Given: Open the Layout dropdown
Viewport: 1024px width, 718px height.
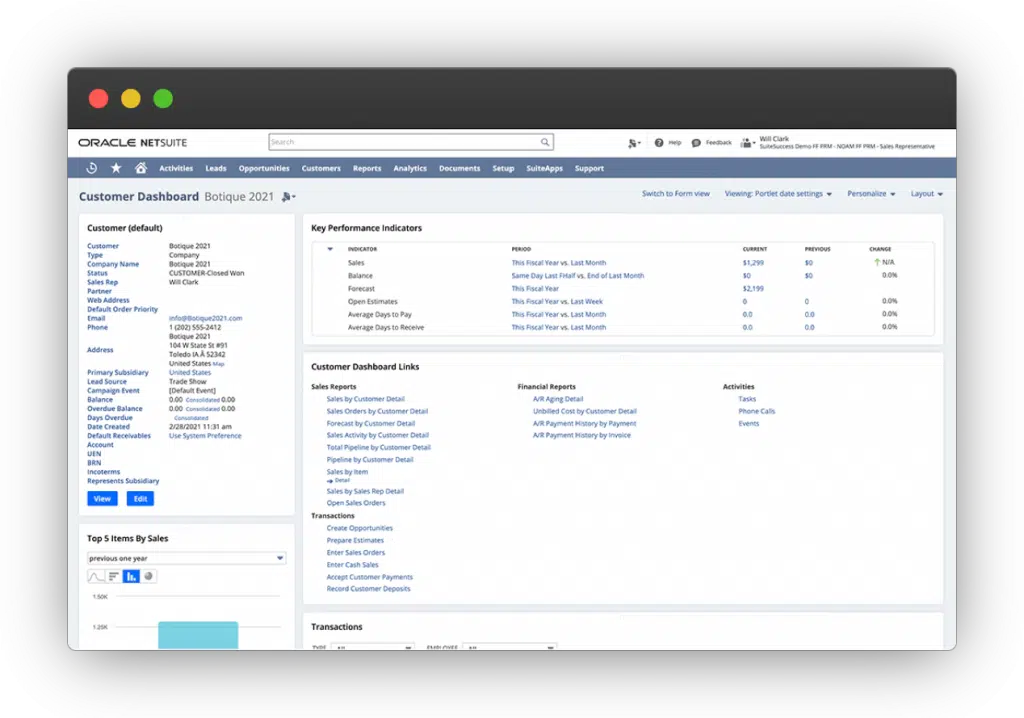Looking at the screenshot, I should [927, 194].
